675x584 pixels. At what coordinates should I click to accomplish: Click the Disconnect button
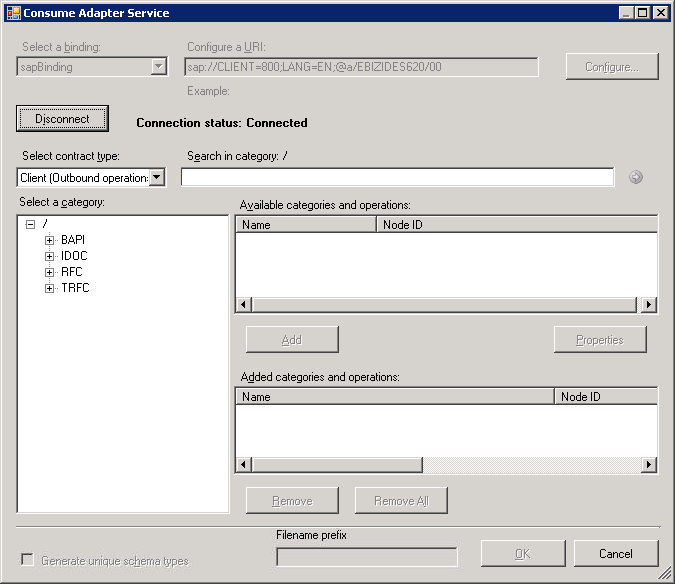point(62,118)
